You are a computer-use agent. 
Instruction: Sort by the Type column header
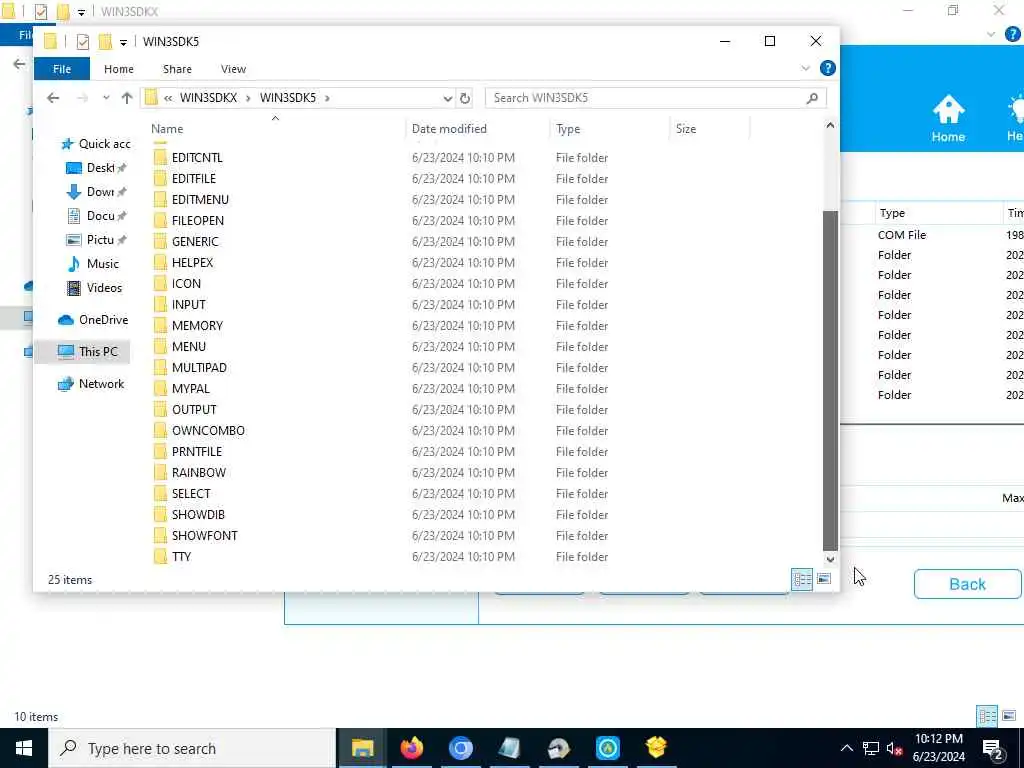point(568,129)
